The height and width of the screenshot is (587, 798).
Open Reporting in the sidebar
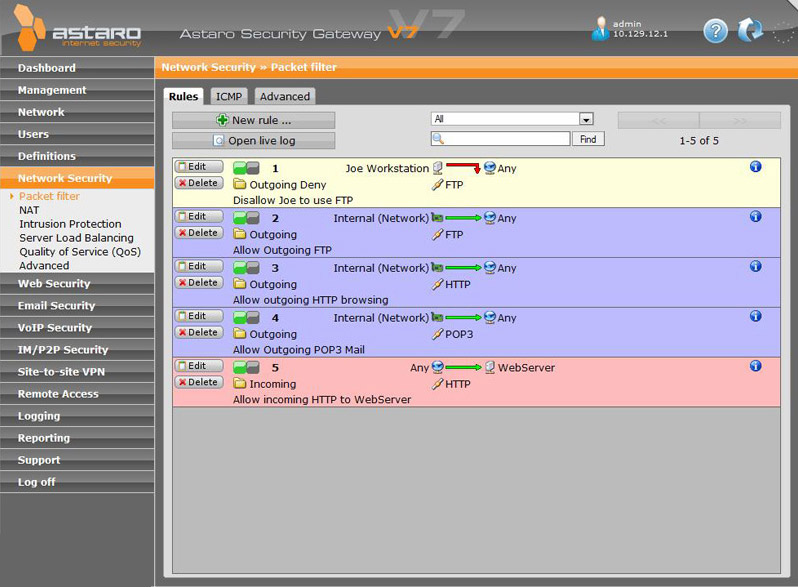coord(77,438)
